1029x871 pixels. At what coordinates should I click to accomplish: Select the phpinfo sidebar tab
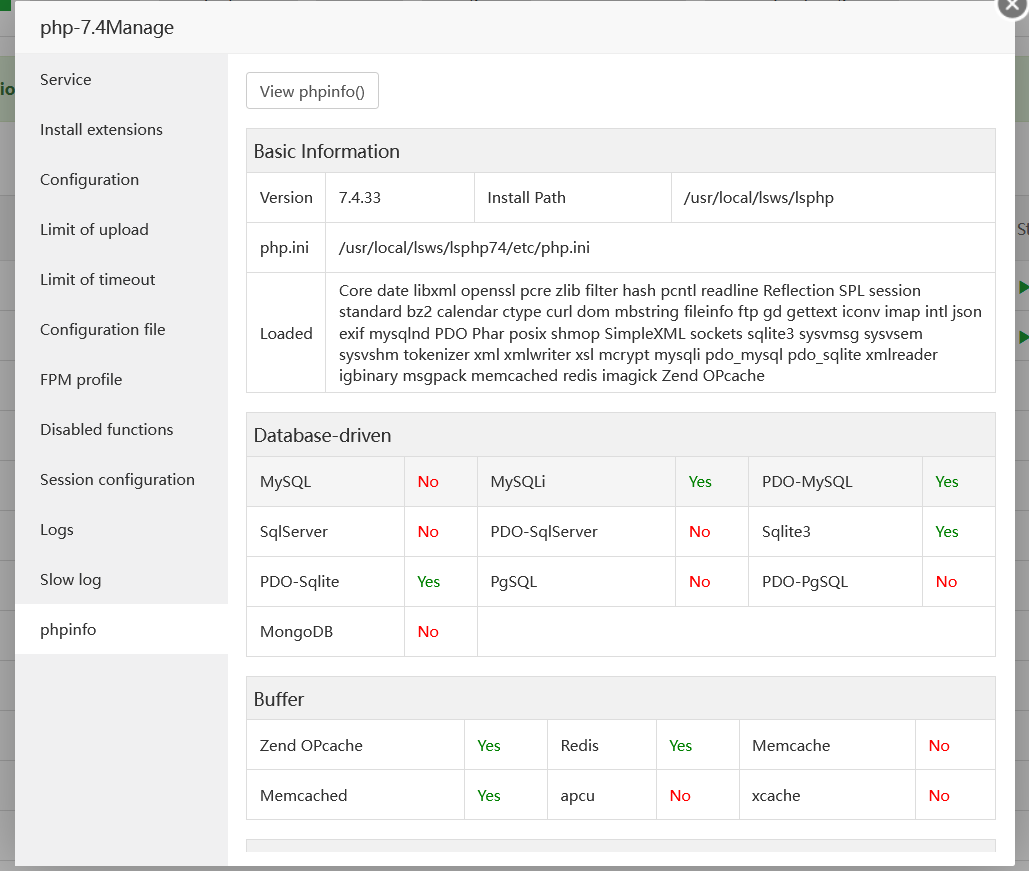click(x=66, y=629)
